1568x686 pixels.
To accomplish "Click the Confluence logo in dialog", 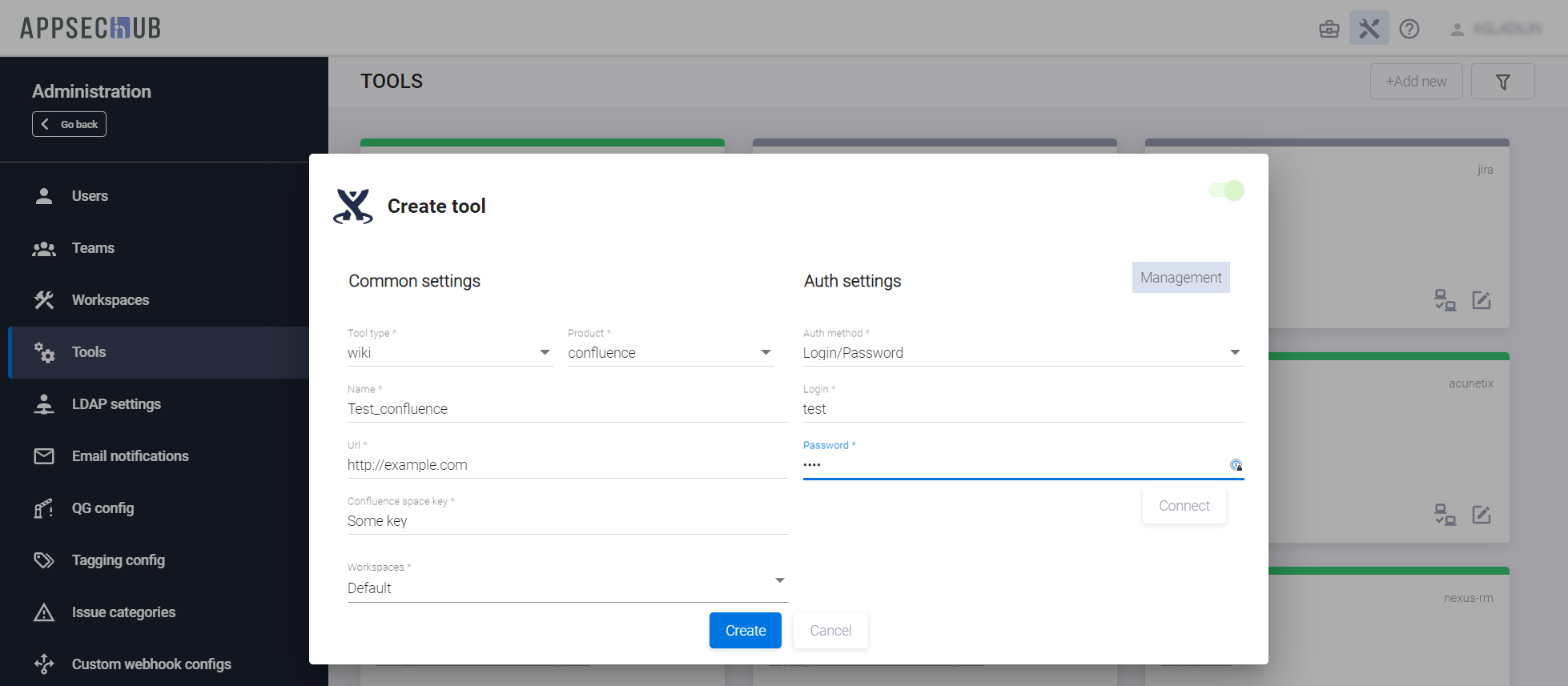I will (x=353, y=207).
